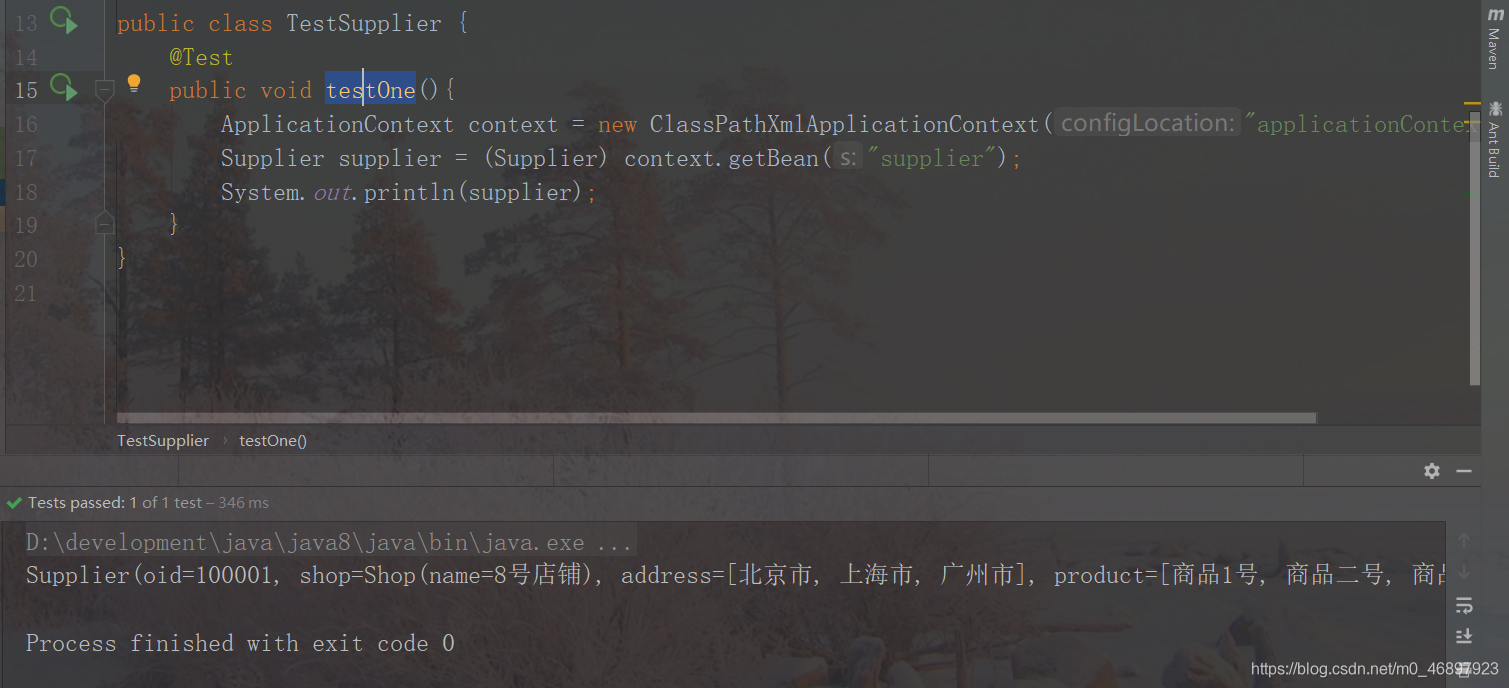Image resolution: width=1509 pixels, height=688 pixels.
Task: Open the yellow lightbulb quick-fix icon
Action: pyautogui.click(x=134, y=84)
